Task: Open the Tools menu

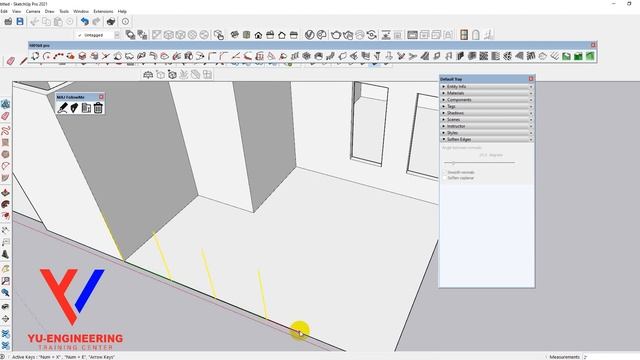Action: click(x=64, y=11)
